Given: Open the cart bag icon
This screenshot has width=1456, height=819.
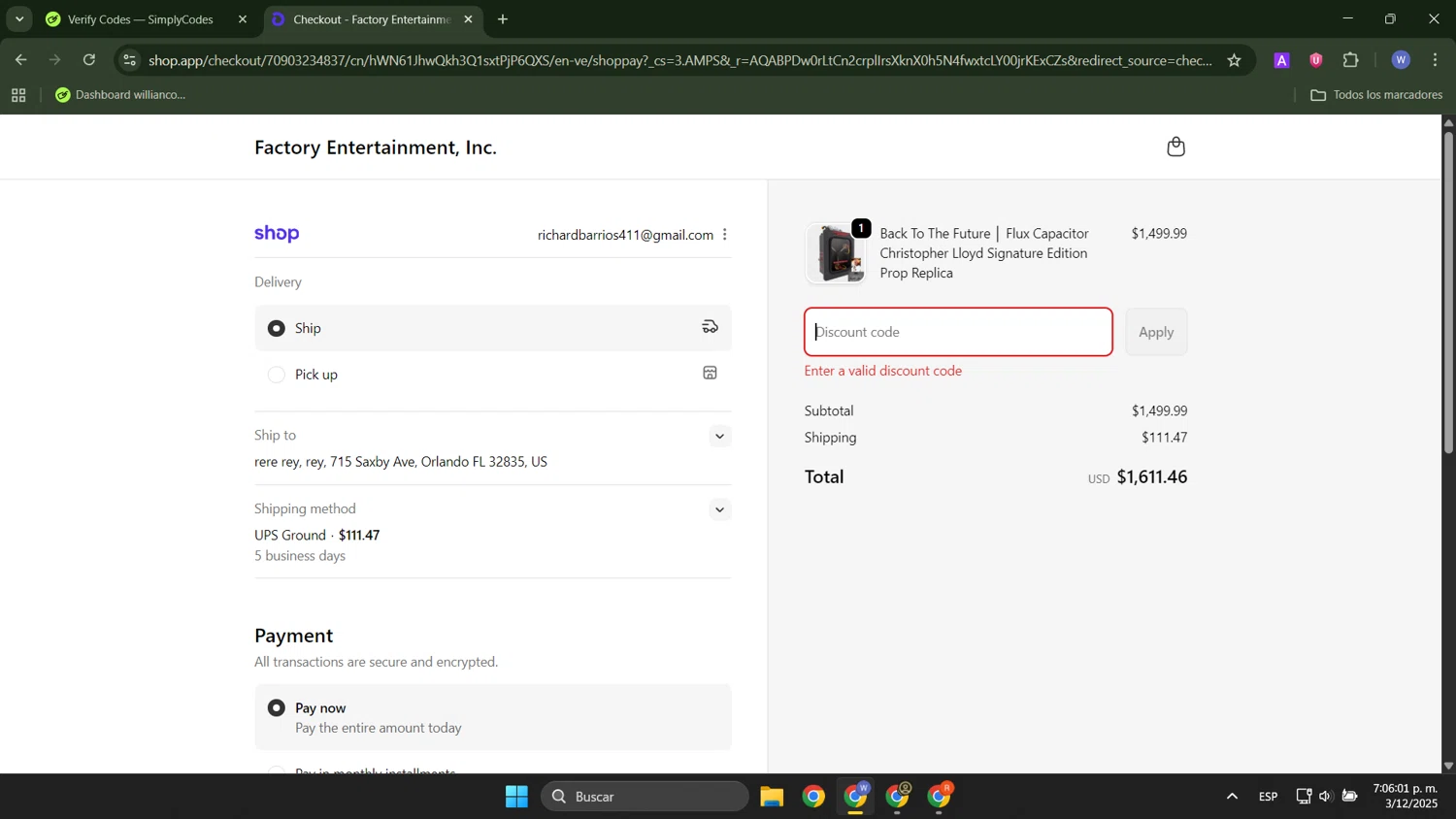Looking at the screenshot, I should tap(1175, 147).
